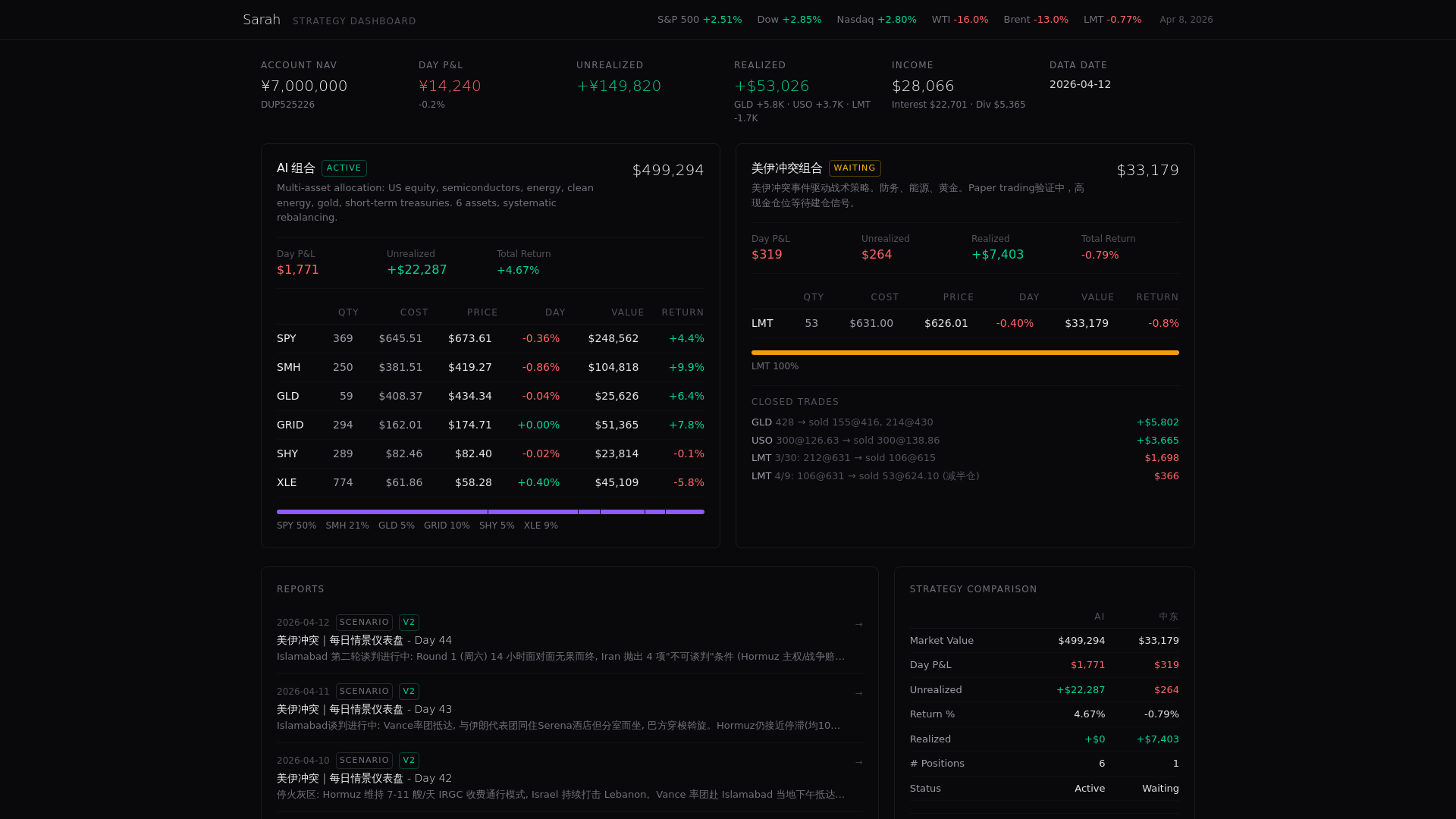Click Return % row in Strategy Comparison

click(1044, 714)
